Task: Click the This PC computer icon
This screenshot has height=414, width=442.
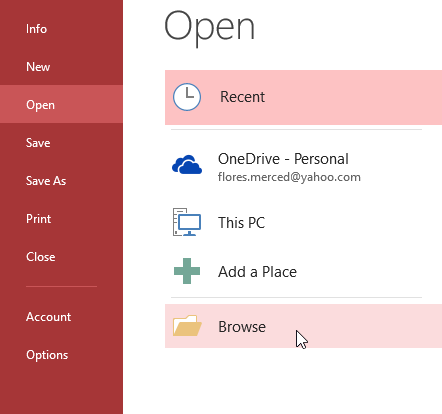Action: click(x=187, y=222)
